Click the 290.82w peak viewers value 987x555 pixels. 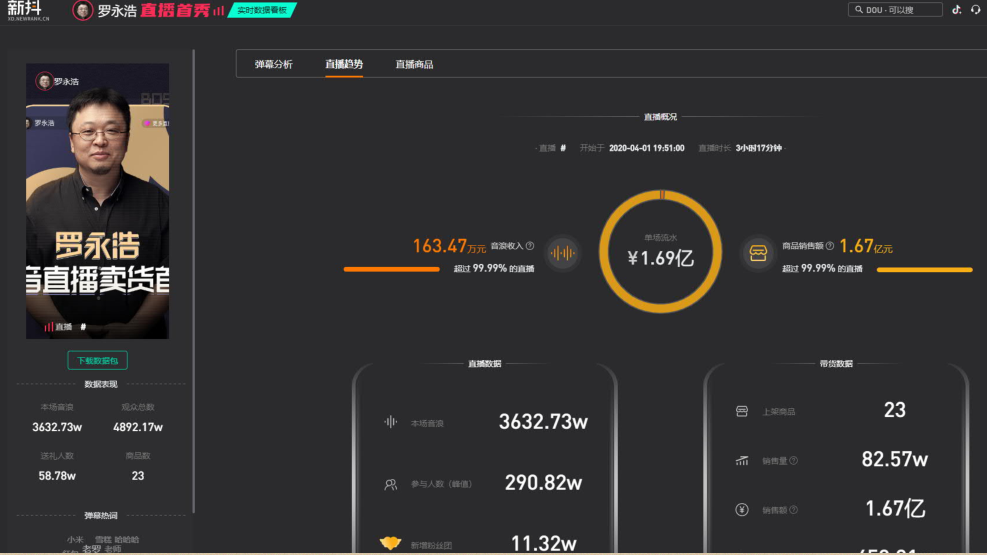click(x=543, y=483)
